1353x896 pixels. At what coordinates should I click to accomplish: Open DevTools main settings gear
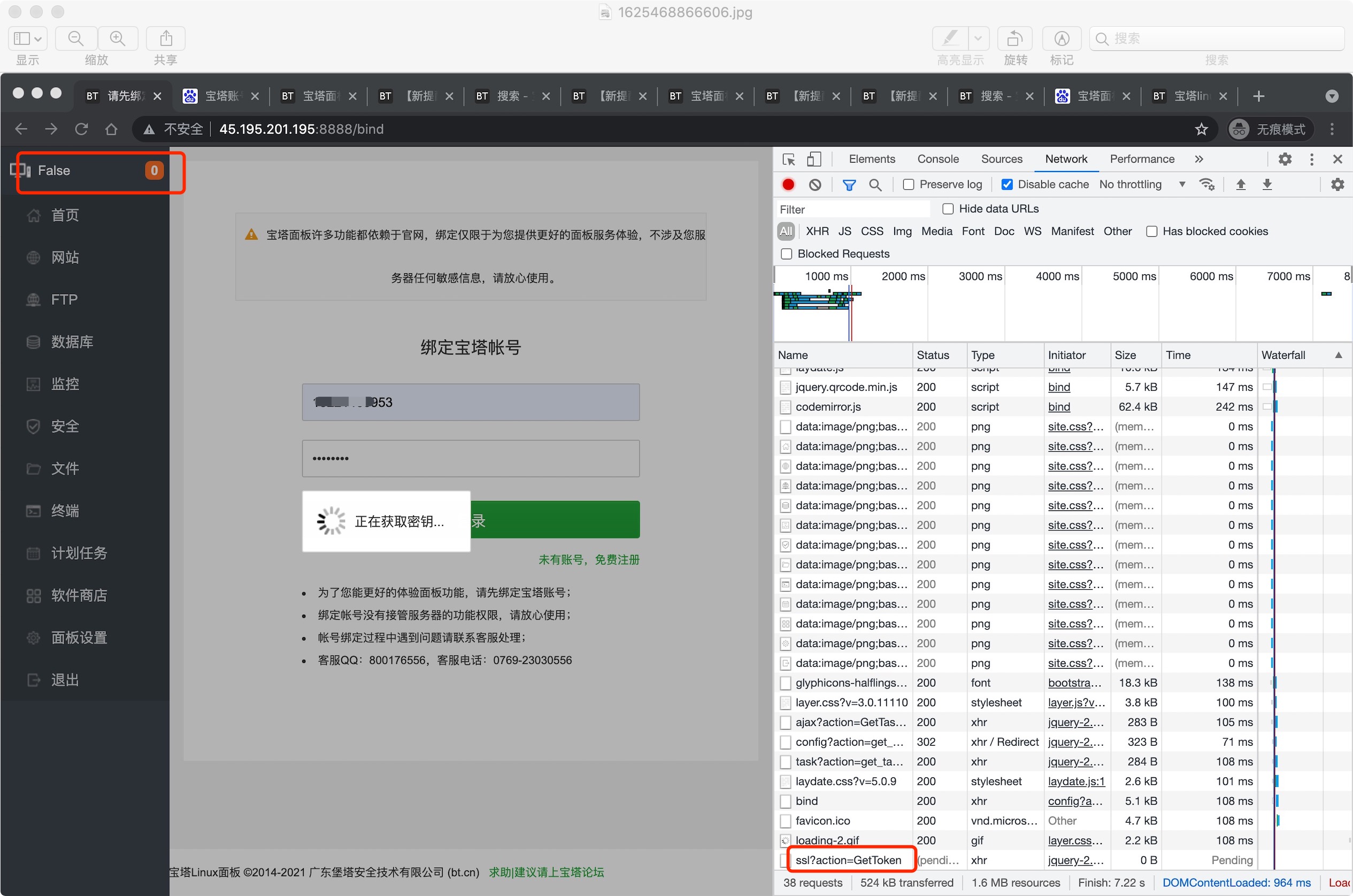1285,159
